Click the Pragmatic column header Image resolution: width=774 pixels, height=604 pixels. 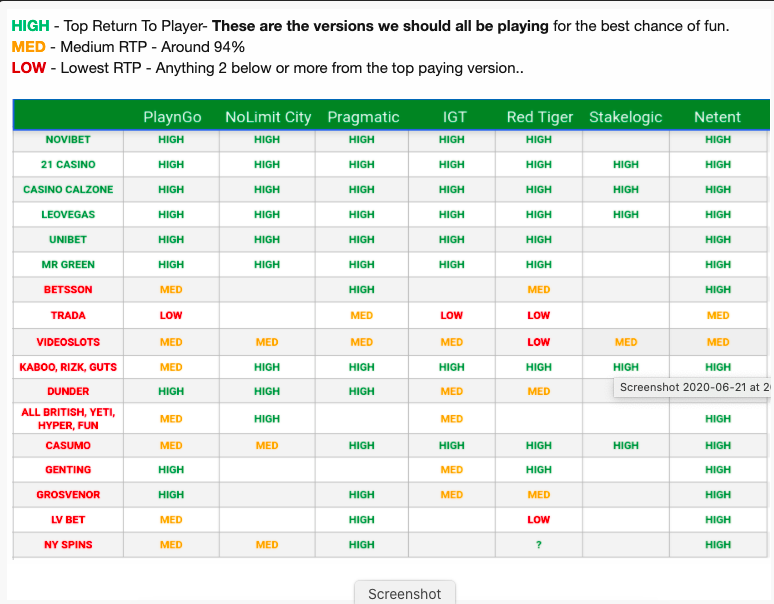(363, 117)
